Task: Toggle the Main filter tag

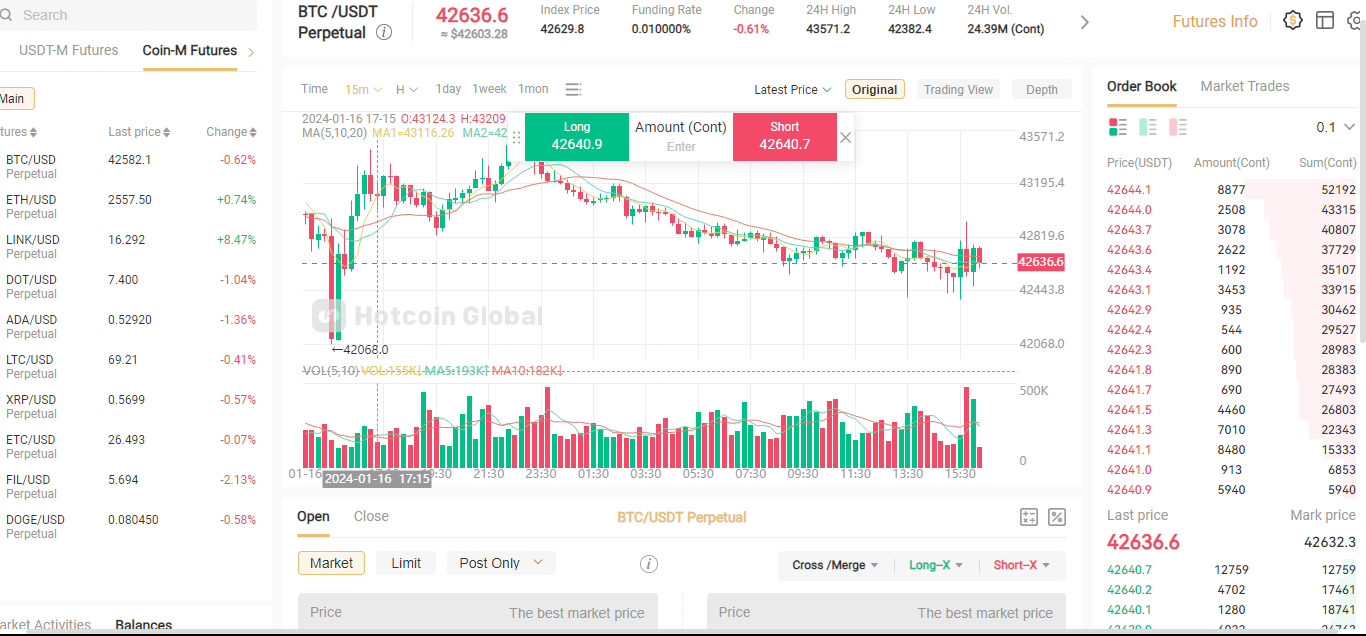Action: click(x=14, y=99)
